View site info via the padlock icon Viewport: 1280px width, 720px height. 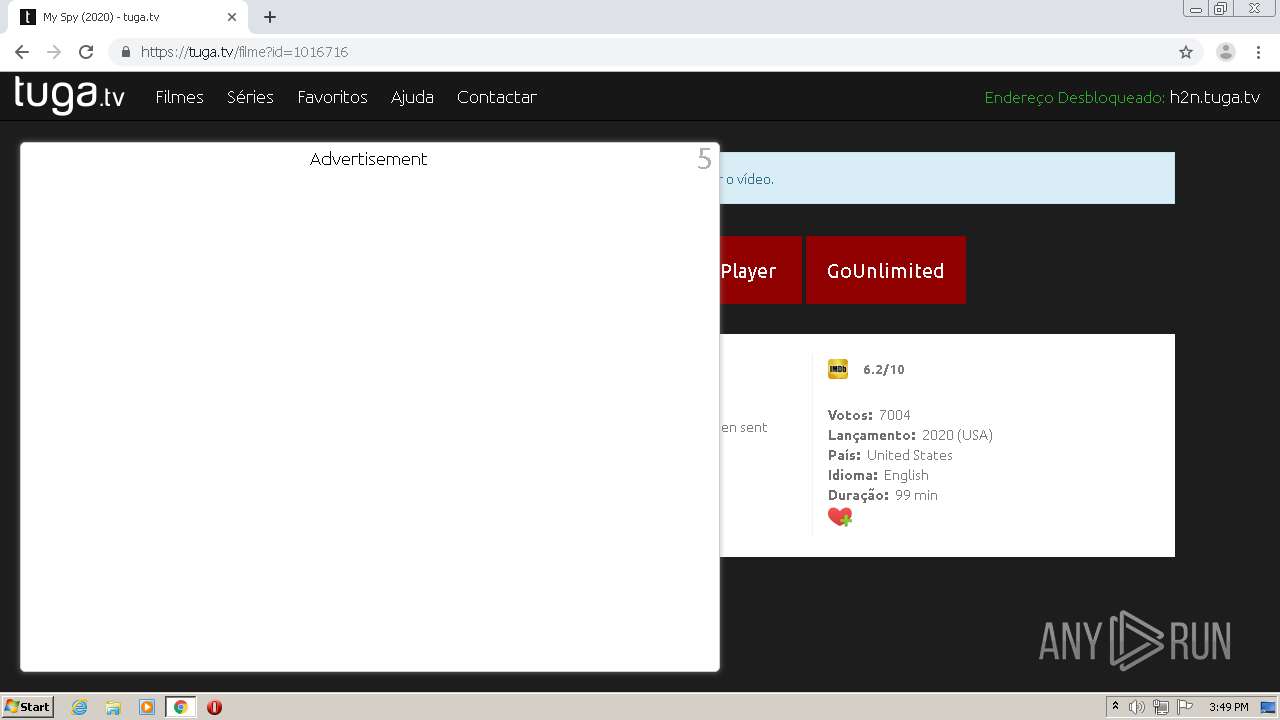(x=126, y=52)
